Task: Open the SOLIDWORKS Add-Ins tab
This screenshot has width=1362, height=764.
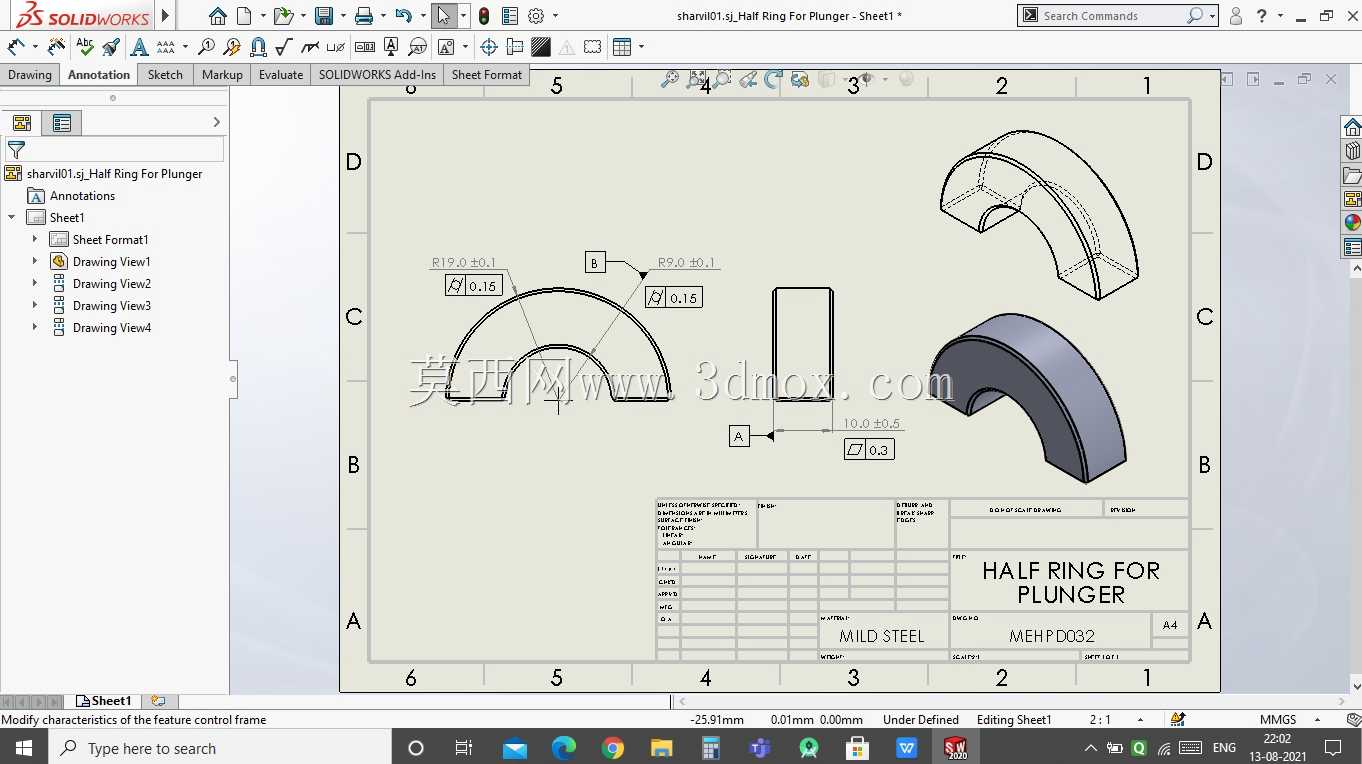Action: 377,74
